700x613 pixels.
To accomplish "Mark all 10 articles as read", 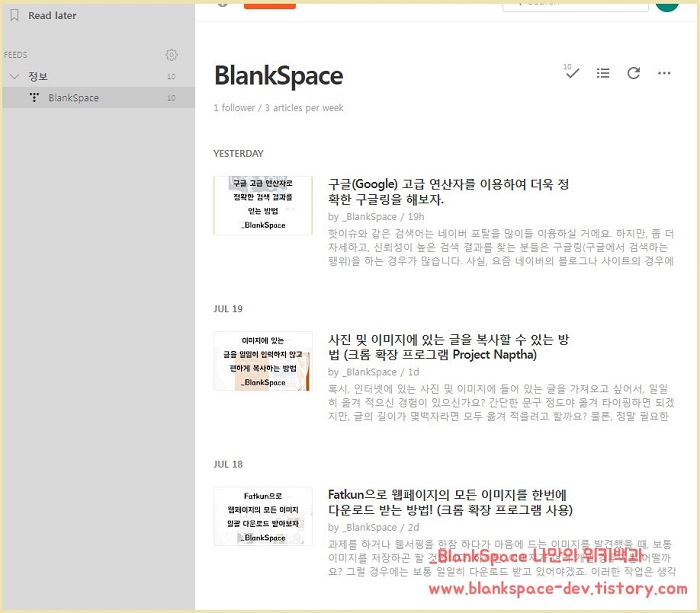I will point(571,71).
